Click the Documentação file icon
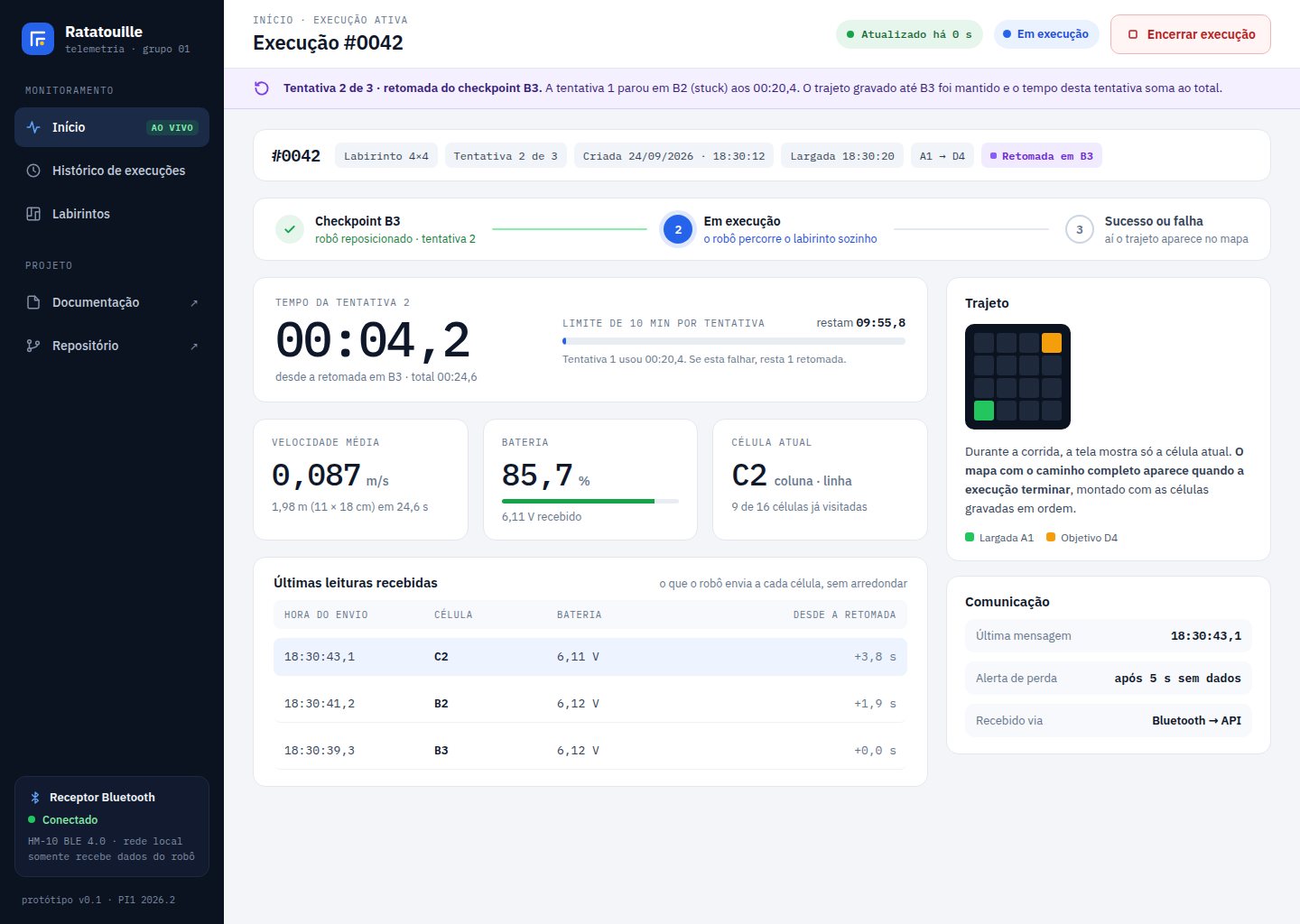The height and width of the screenshot is (924, 1300). 33,302
